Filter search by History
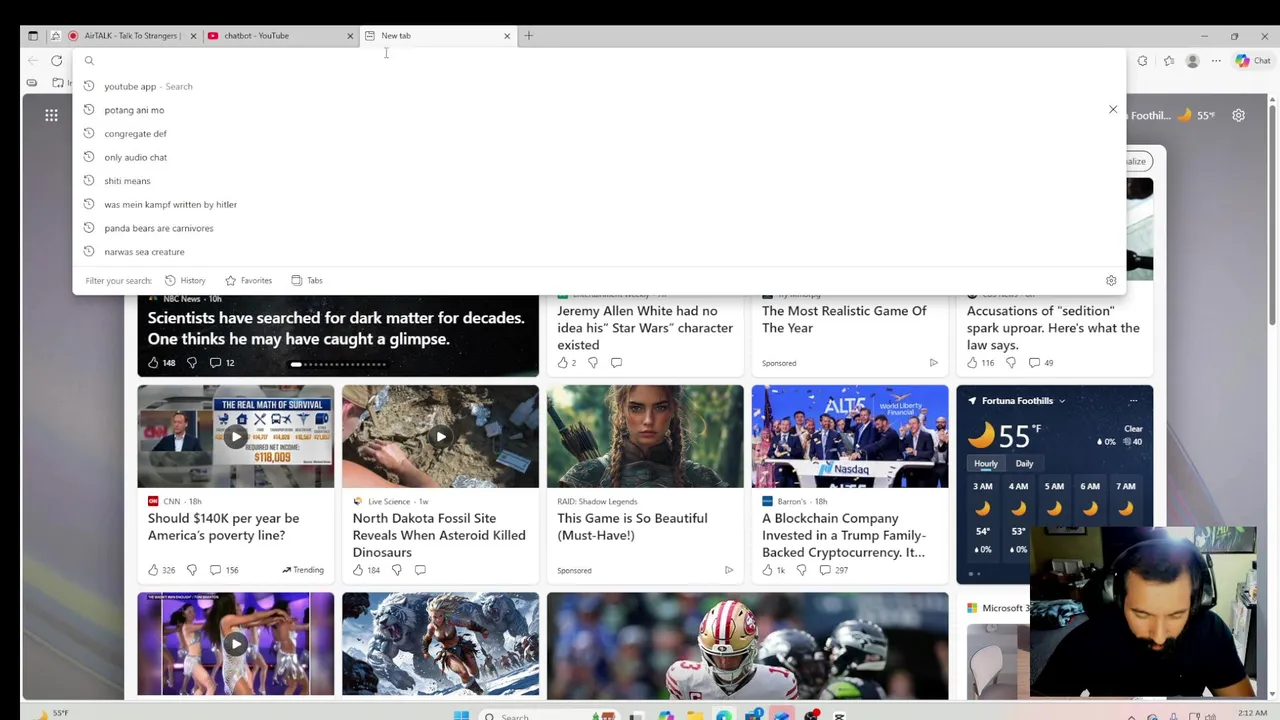 tap(185, 281)
